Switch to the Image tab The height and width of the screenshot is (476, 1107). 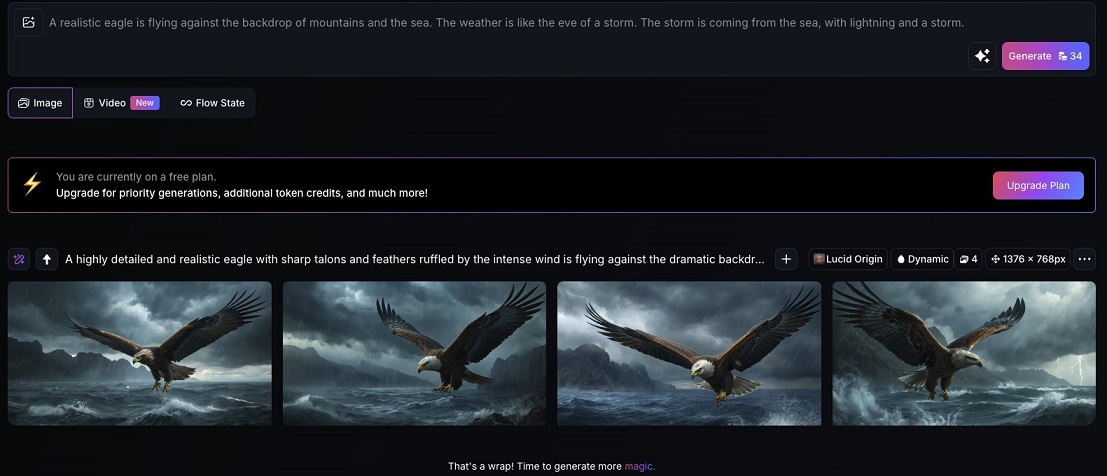tap(40, 103)
